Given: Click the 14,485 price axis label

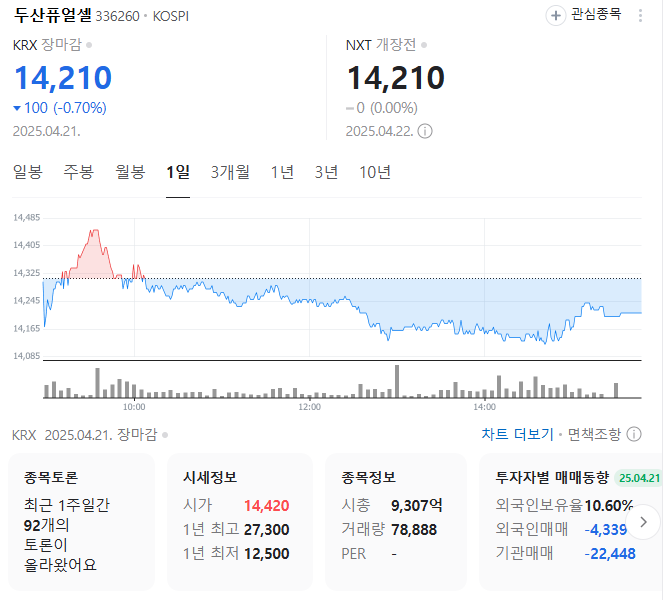Looking at the screenshot, I should click(x=26, y=218).
